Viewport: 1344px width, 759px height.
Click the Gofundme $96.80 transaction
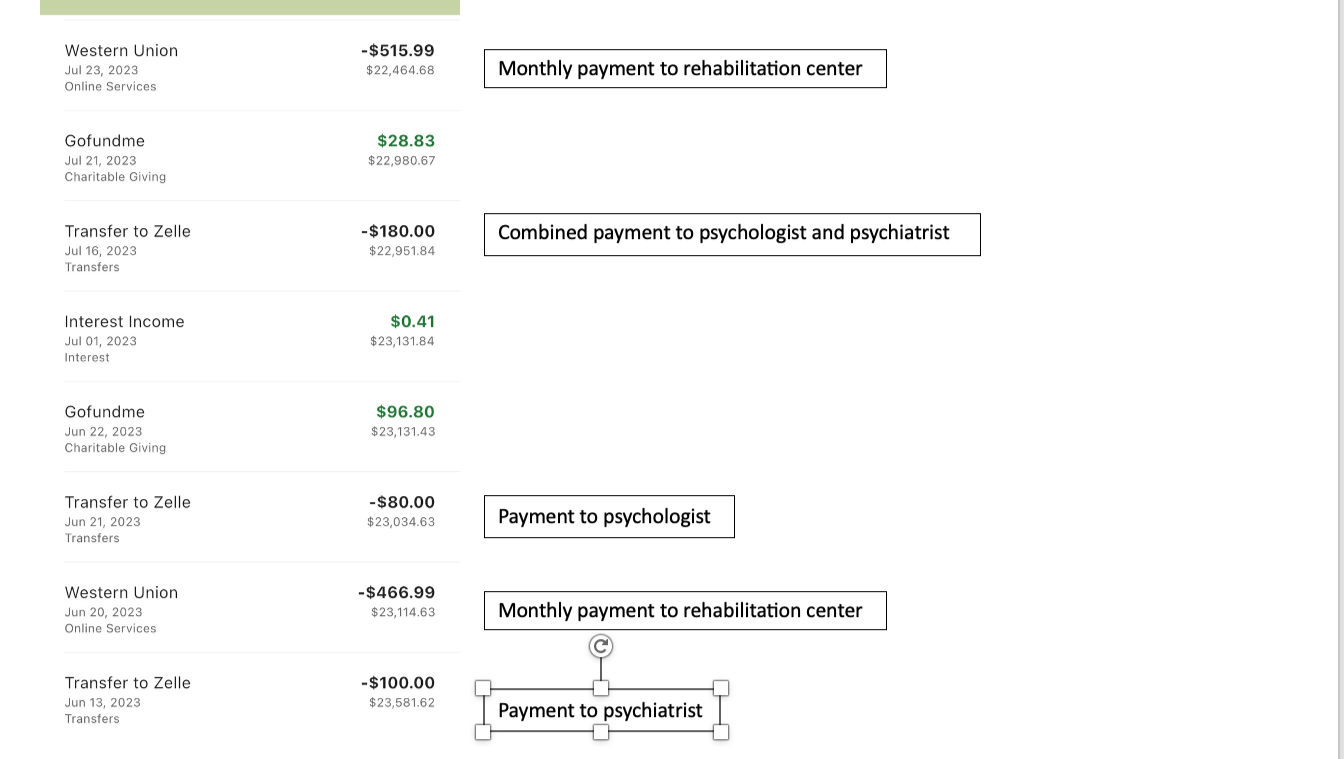pos(250,428)
